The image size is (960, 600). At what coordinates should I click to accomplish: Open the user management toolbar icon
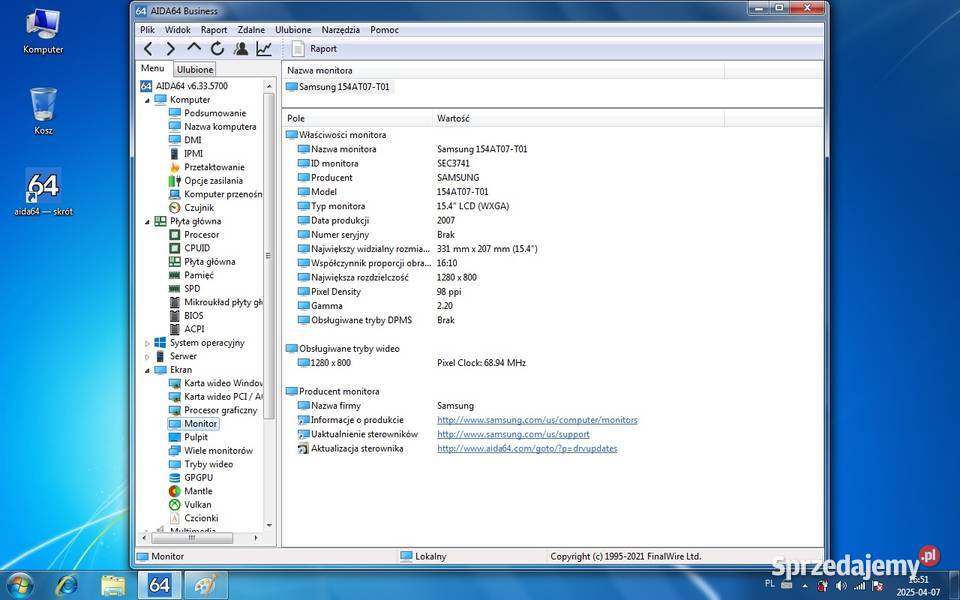tap(241, 48)
